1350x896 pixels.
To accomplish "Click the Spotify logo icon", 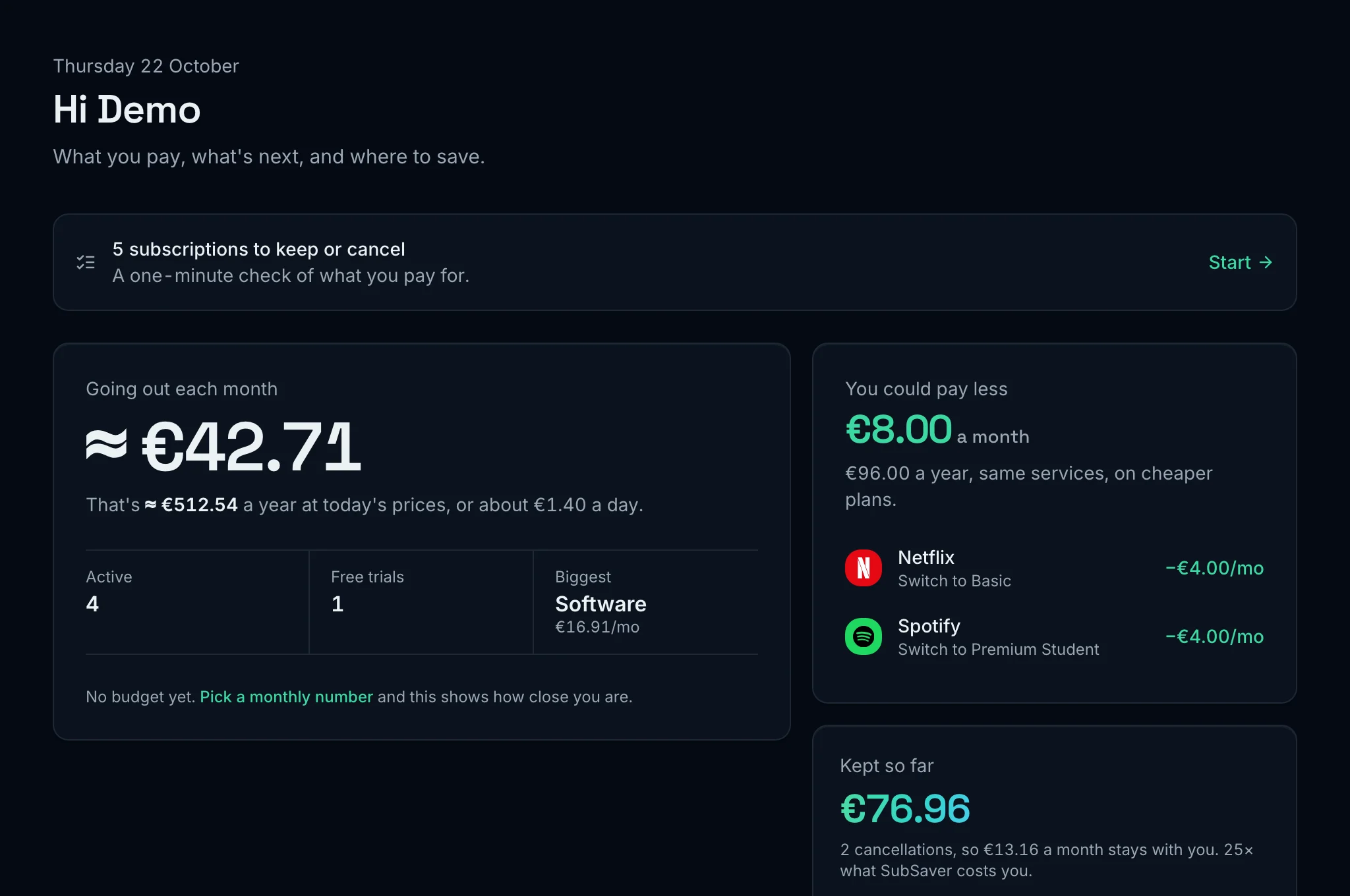I will (864, 636).
